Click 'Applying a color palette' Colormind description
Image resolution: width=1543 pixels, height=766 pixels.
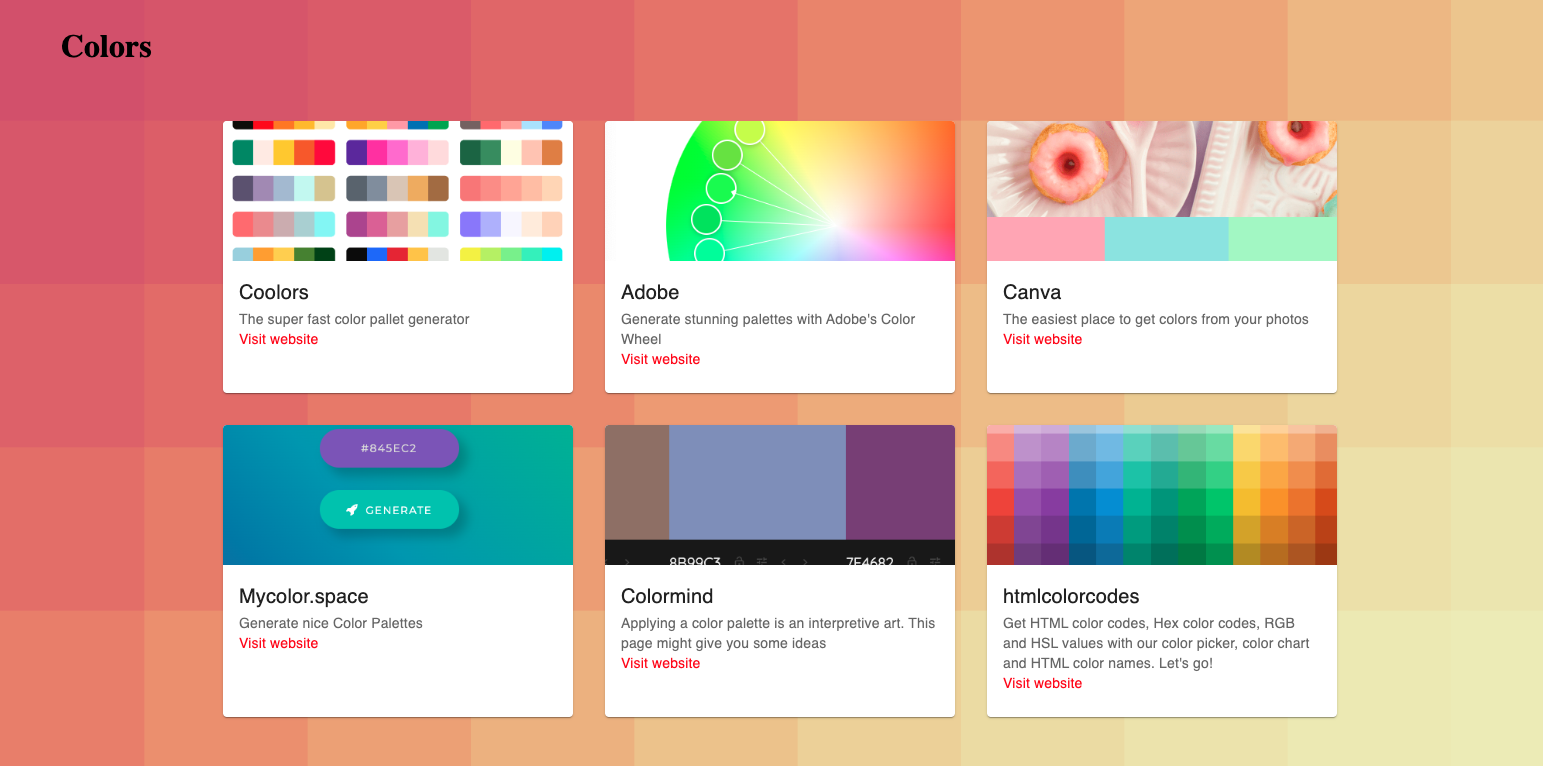tap(778, 633)
